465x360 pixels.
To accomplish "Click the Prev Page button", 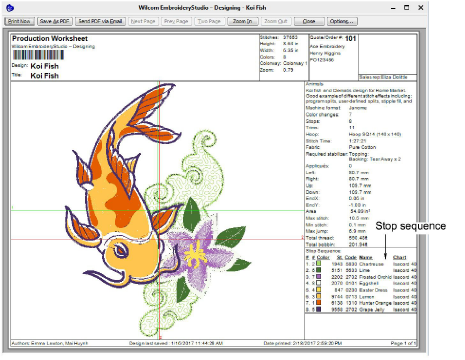I will click(176, 21).
